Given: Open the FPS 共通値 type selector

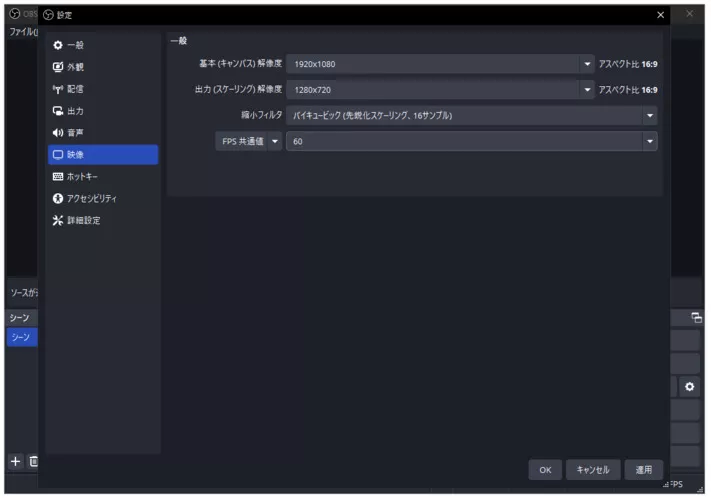Looking at the screenshot, I should point(248,141).
